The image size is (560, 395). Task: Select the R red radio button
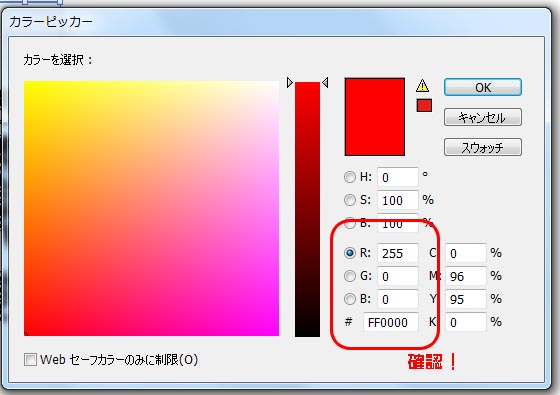pos(350,253)
